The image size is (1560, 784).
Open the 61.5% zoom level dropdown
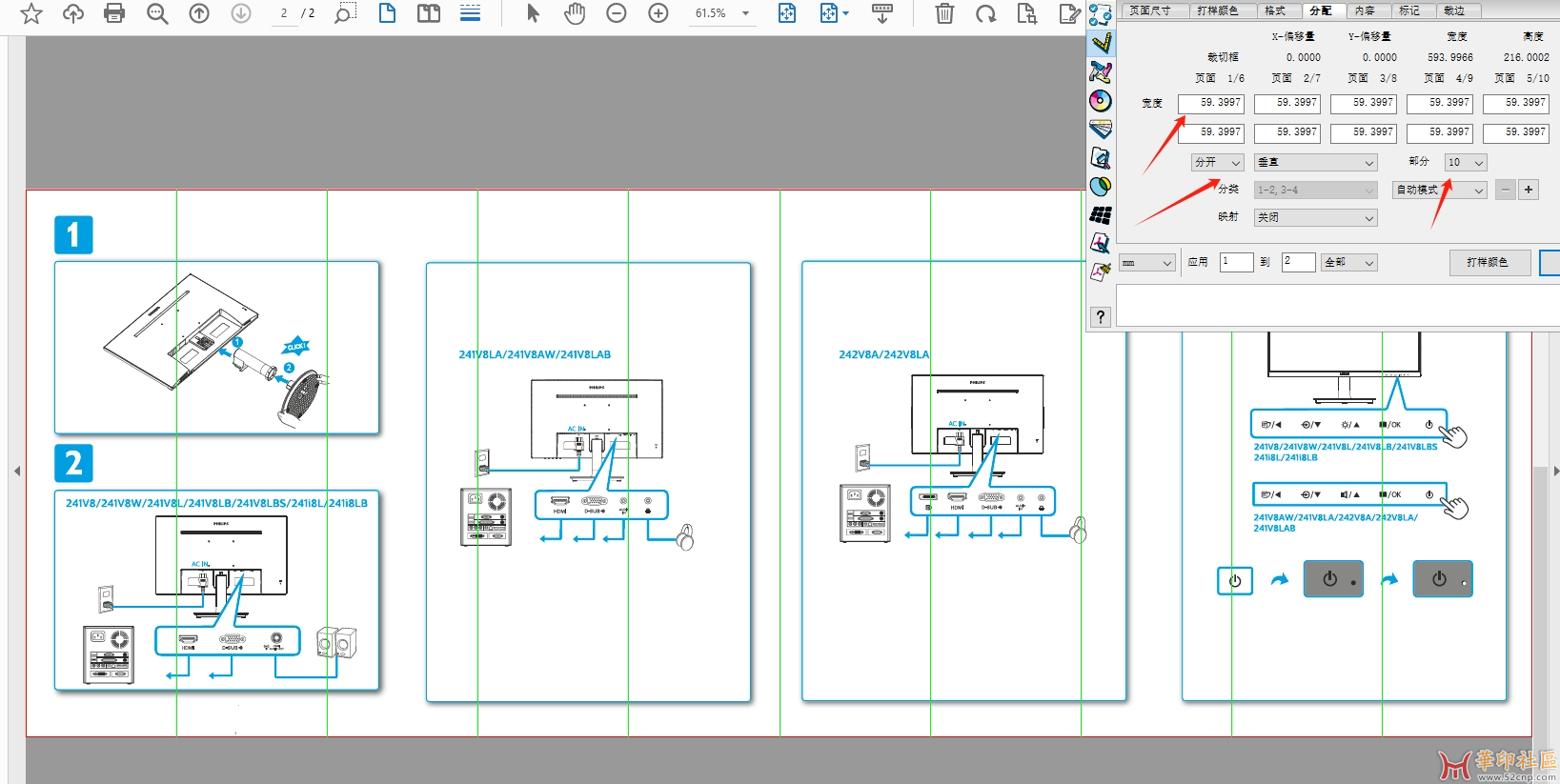[x=745, y=13]
